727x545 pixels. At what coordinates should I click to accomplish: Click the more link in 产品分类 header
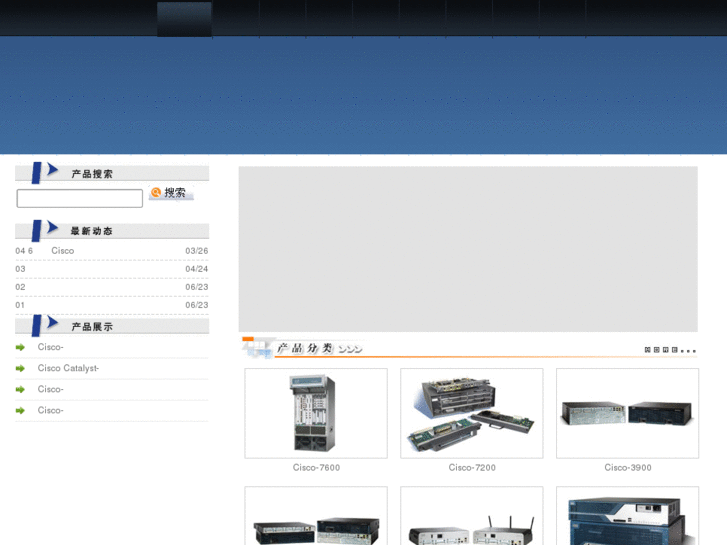pos(670,350)
